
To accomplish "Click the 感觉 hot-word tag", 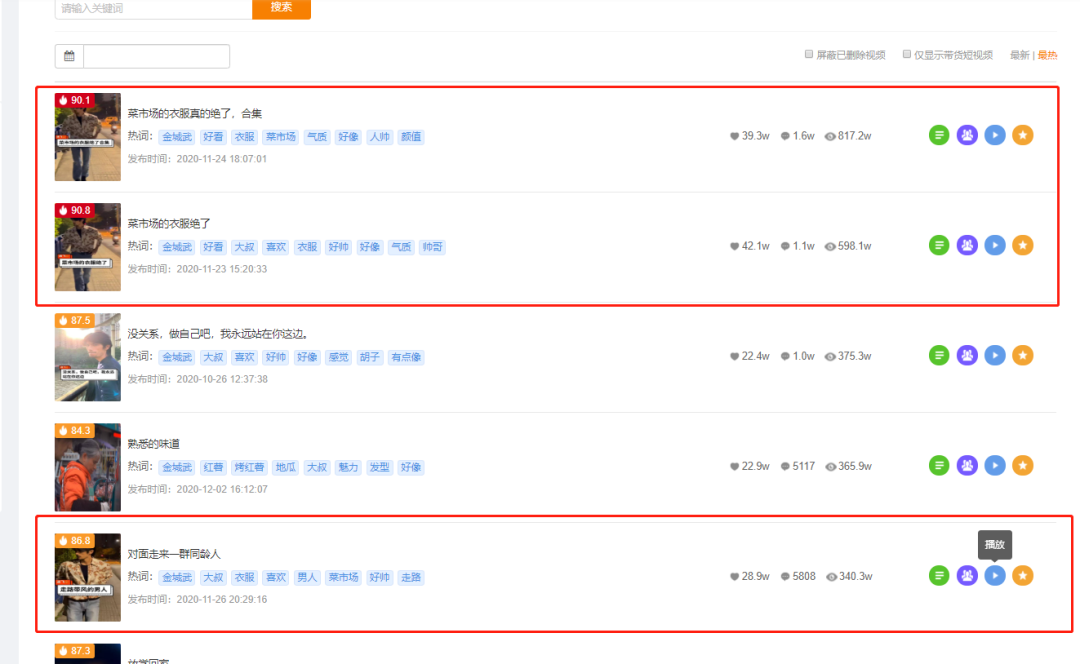I will [338, 357].
